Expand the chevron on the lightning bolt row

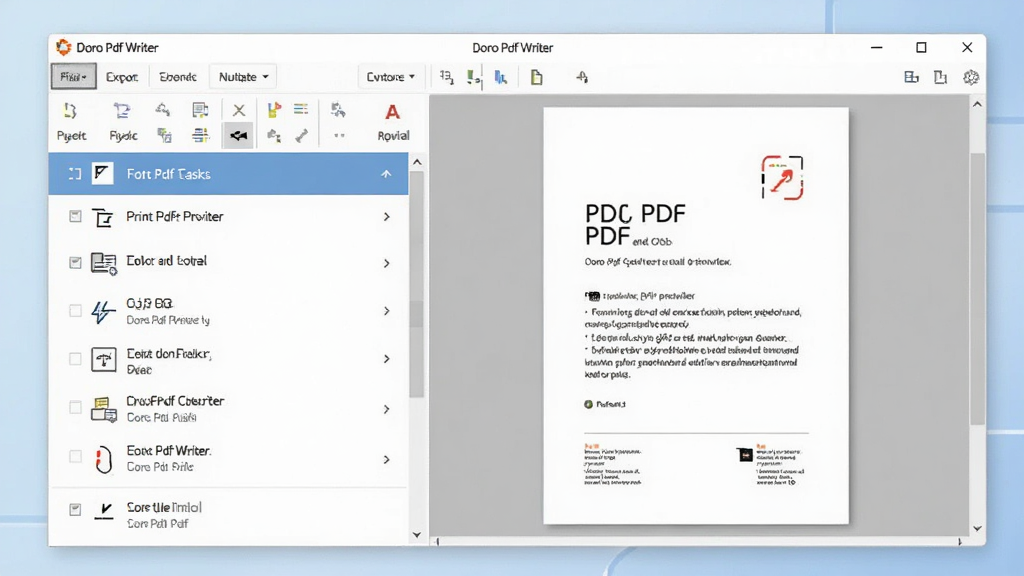pyautogui.click(x=387, y=311)
